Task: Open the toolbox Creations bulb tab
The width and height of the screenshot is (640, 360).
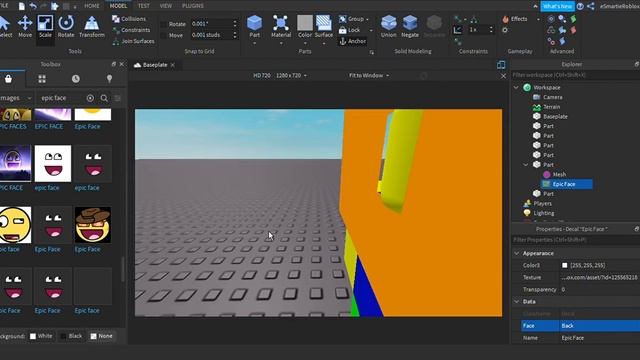Action: pyautogui.click(x=109, y=79)
